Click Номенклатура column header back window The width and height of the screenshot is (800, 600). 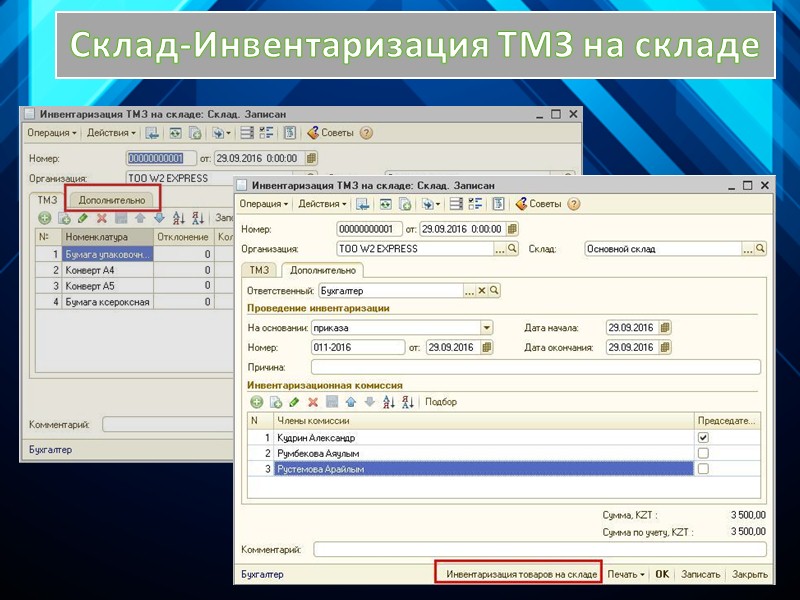(108, 237)
